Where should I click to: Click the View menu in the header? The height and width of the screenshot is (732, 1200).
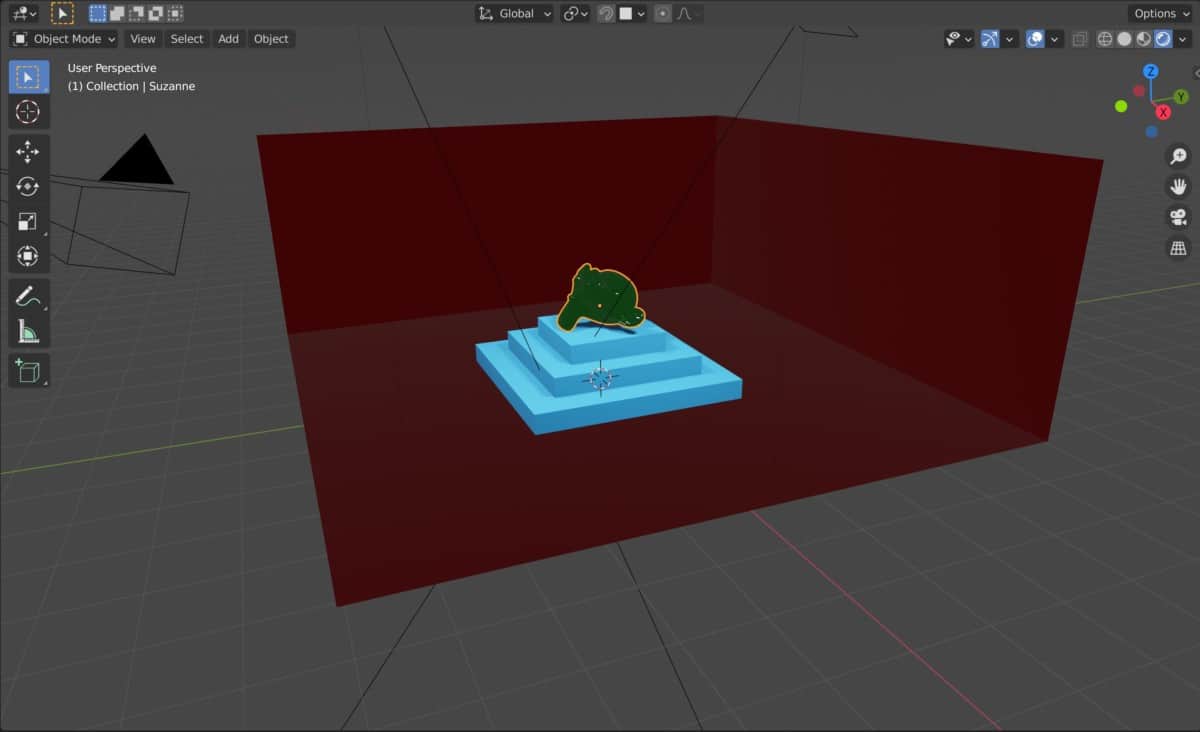click(142, 38)
